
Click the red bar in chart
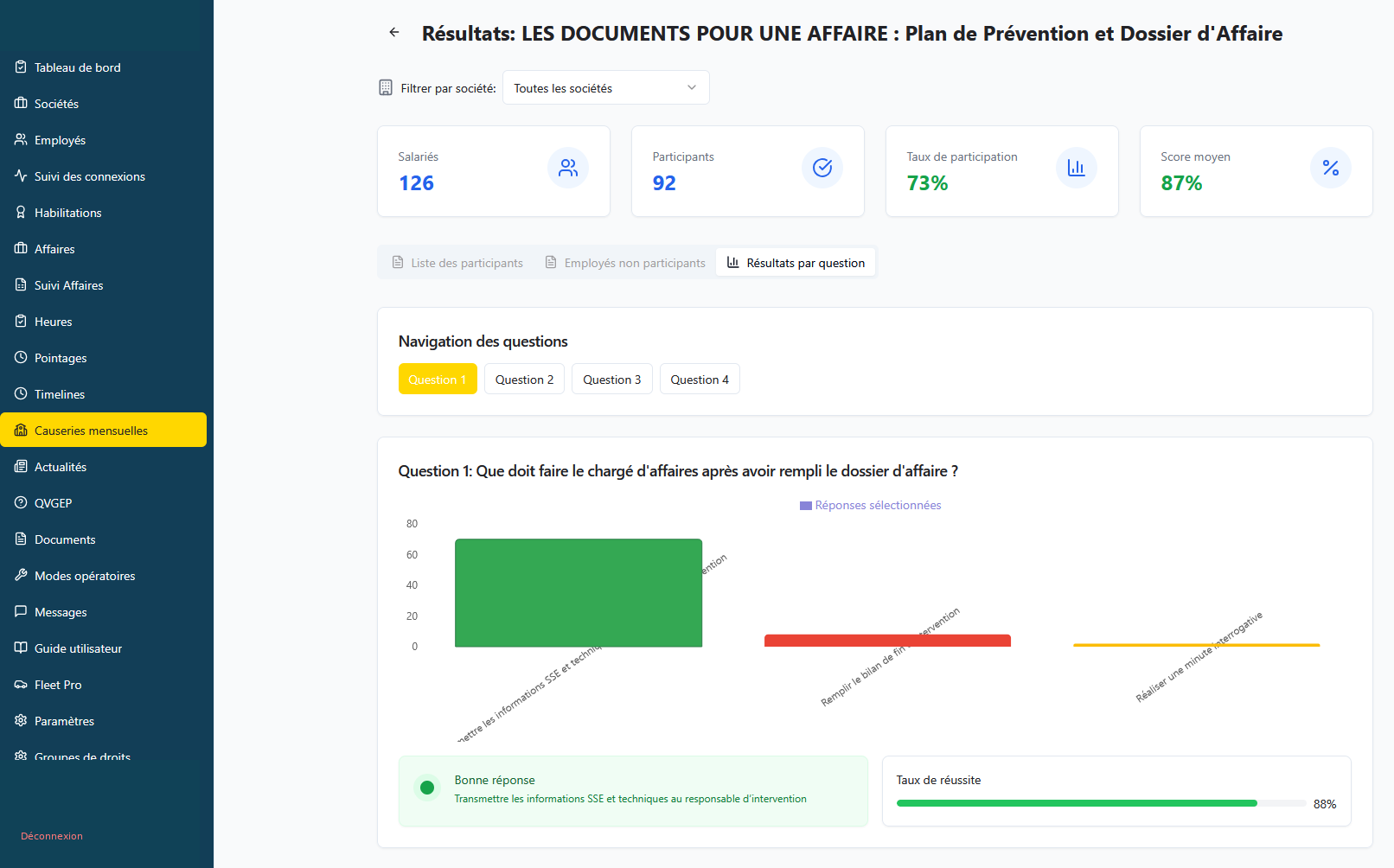887,641
